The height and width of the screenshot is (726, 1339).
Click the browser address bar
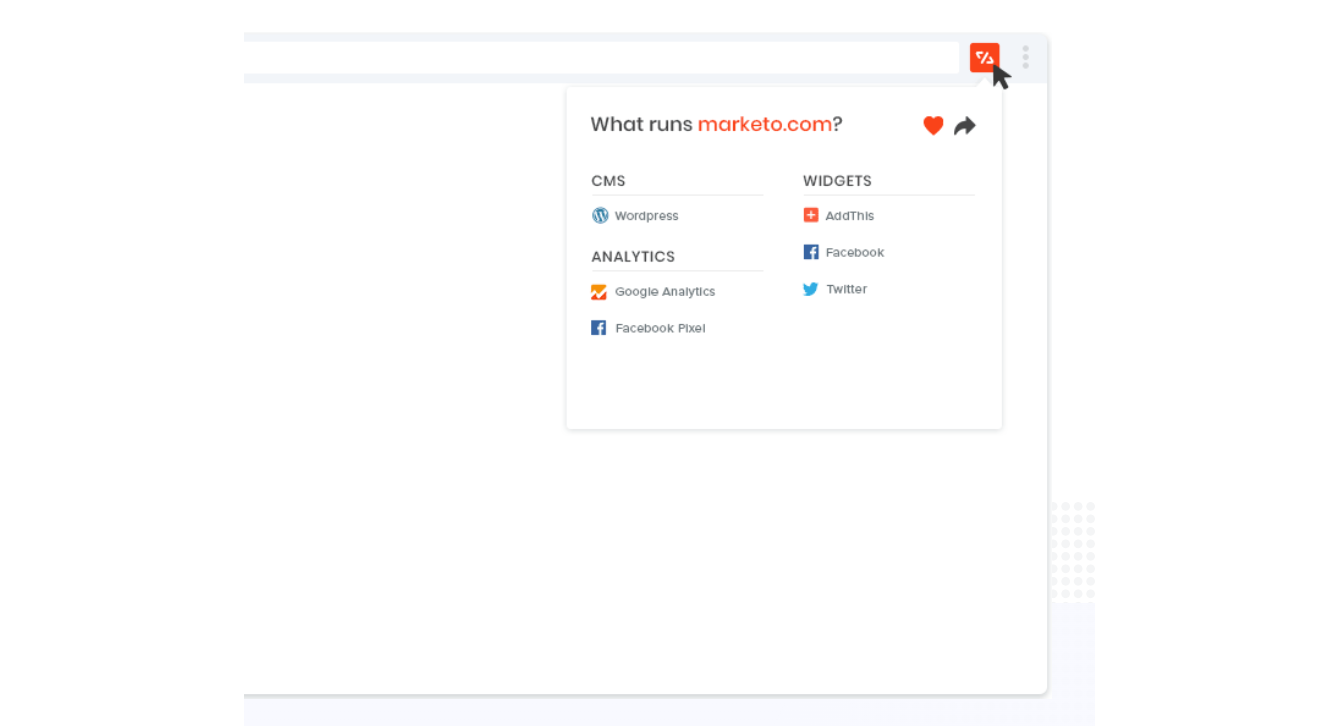pyautogui.click(x=601, y=58)
